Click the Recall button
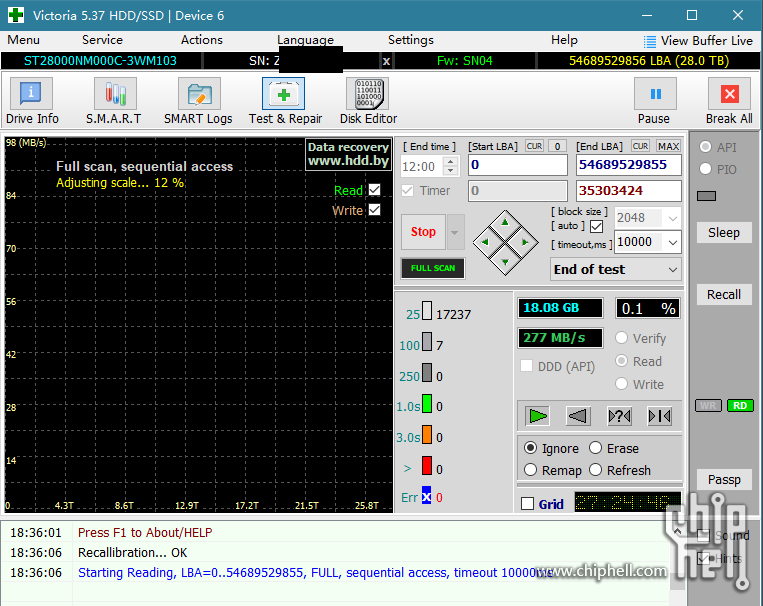This screenshot has height=606, width=763. tap(724, 294)
